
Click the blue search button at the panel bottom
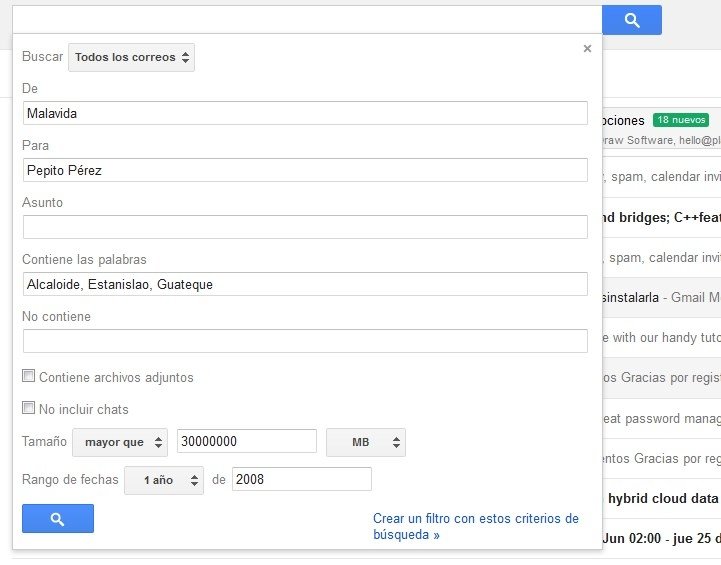(x=58, y=519)
